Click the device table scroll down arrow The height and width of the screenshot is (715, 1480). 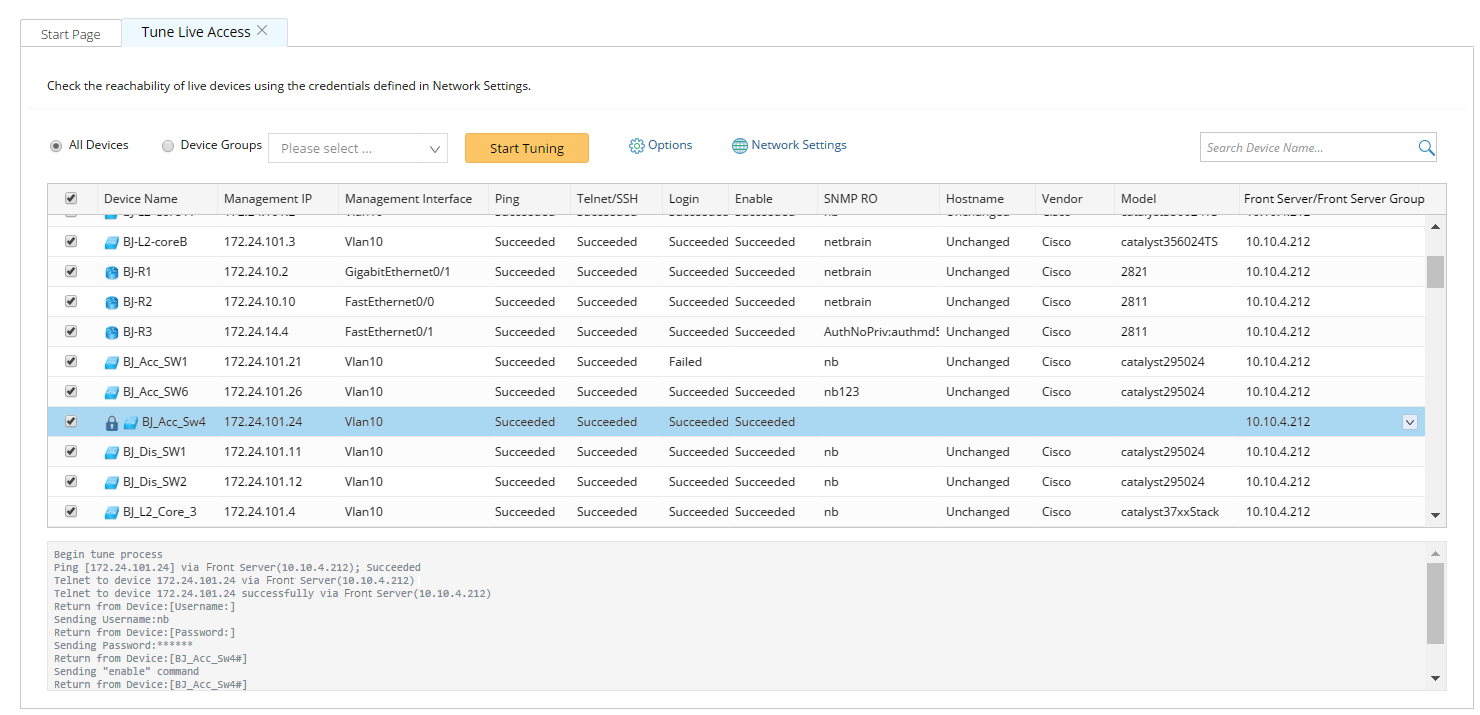(1436, 515)
